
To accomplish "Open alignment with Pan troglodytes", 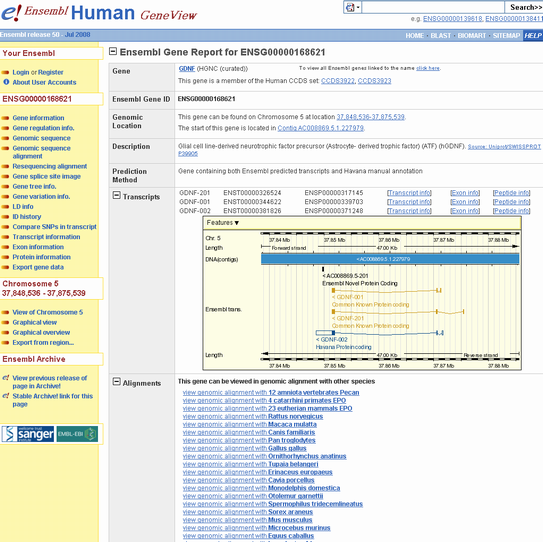I will coord(249,440).
